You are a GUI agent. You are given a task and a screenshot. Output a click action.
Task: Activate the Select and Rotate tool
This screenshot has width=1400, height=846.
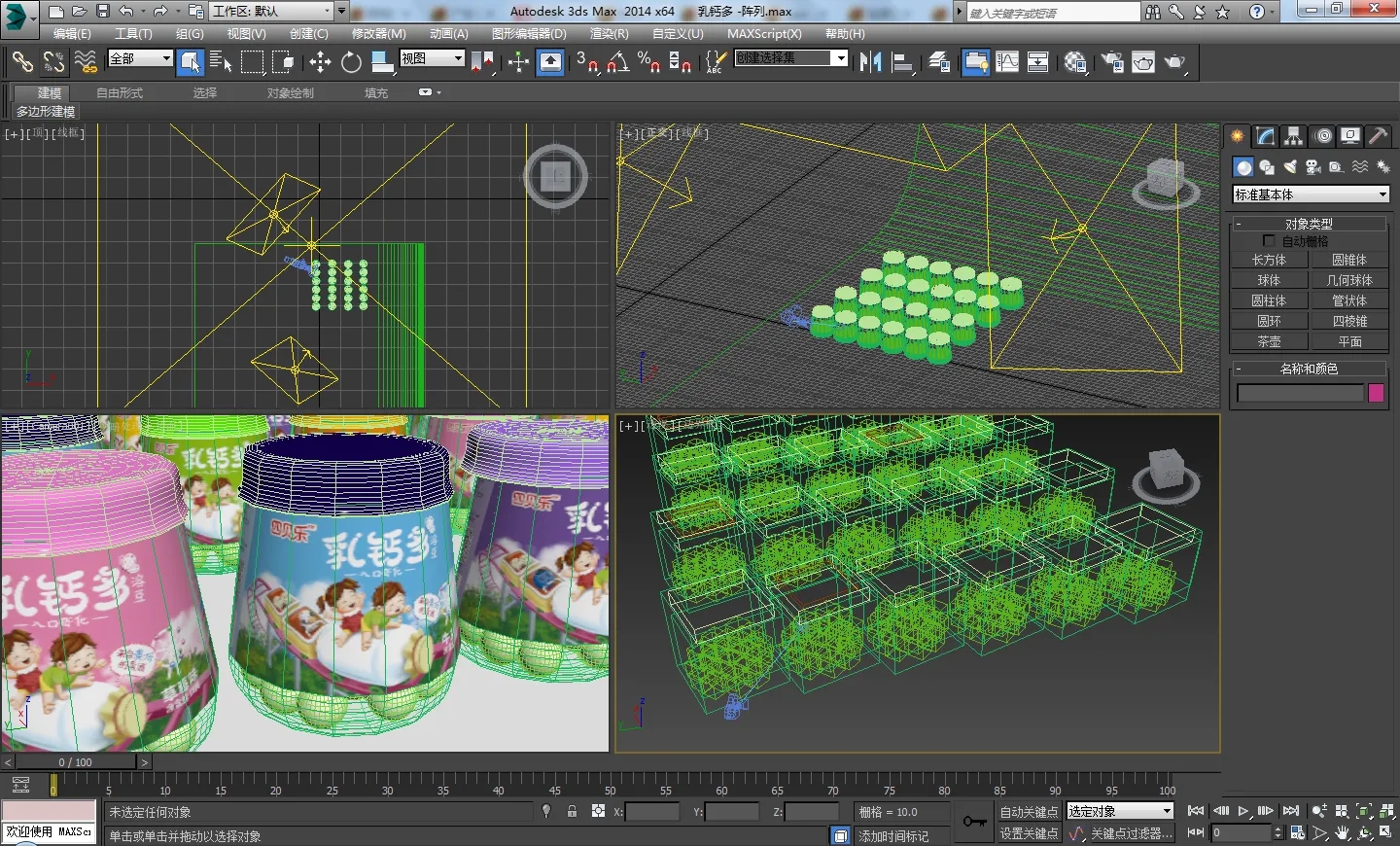click(x=351, y=62)
